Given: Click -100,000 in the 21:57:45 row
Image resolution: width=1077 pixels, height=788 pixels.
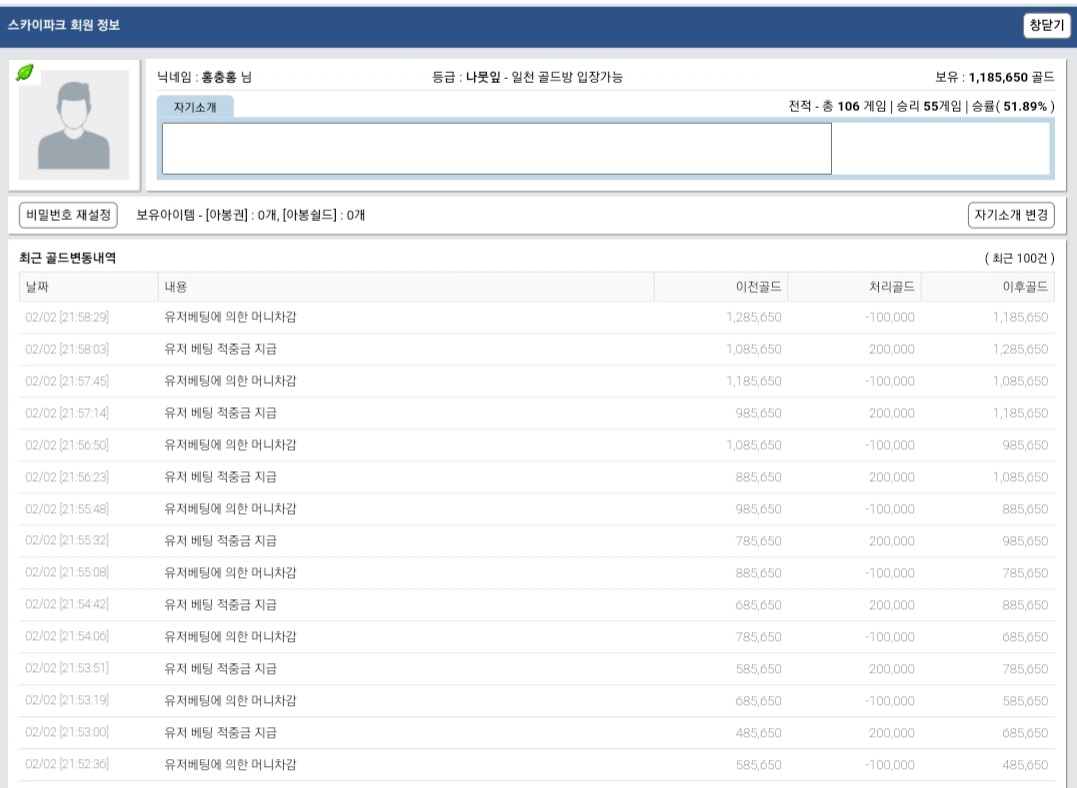Looking at the screenshot, I should pos(889,381).
